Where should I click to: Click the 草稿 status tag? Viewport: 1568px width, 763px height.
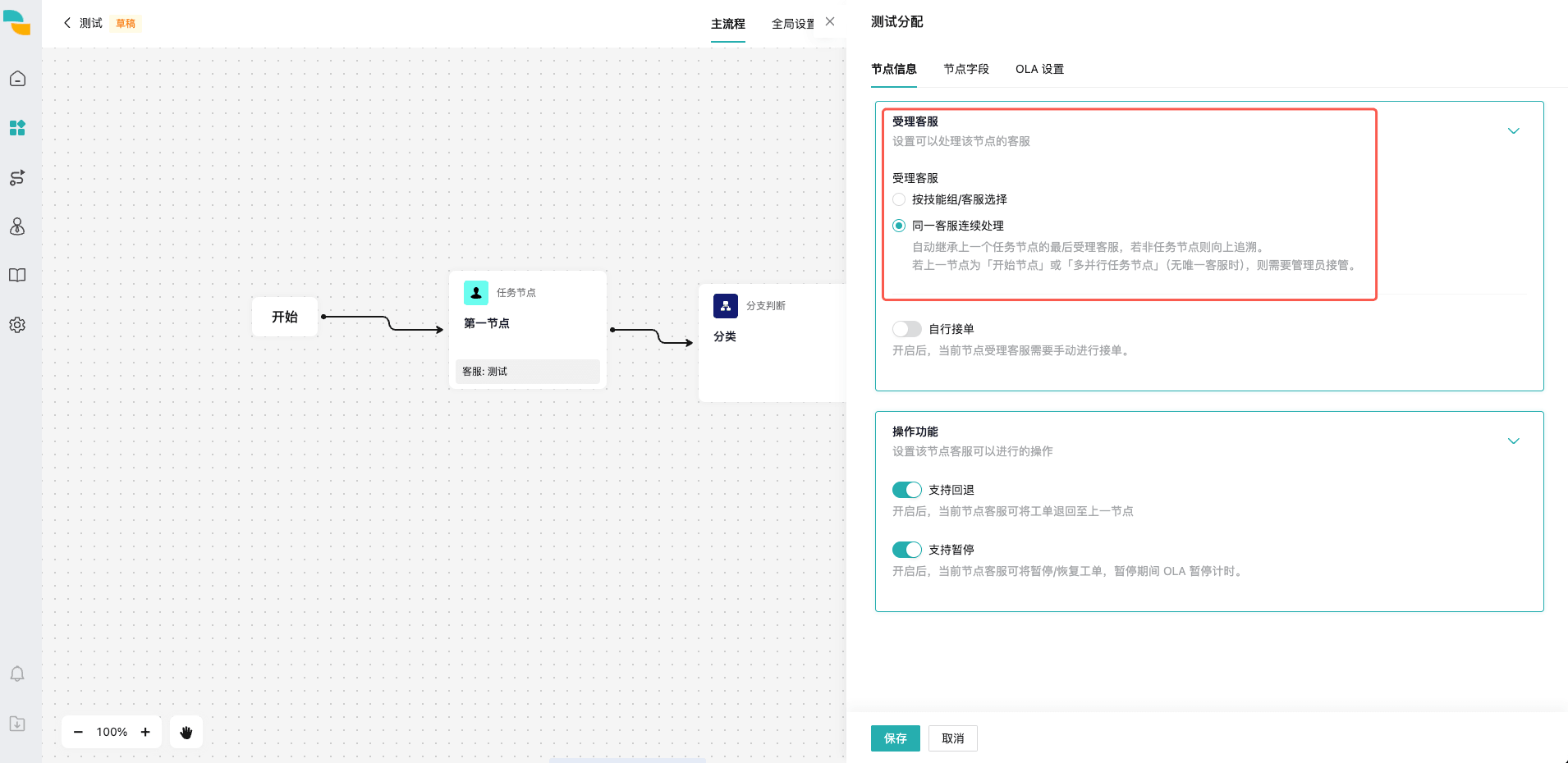tap(126, 23)
